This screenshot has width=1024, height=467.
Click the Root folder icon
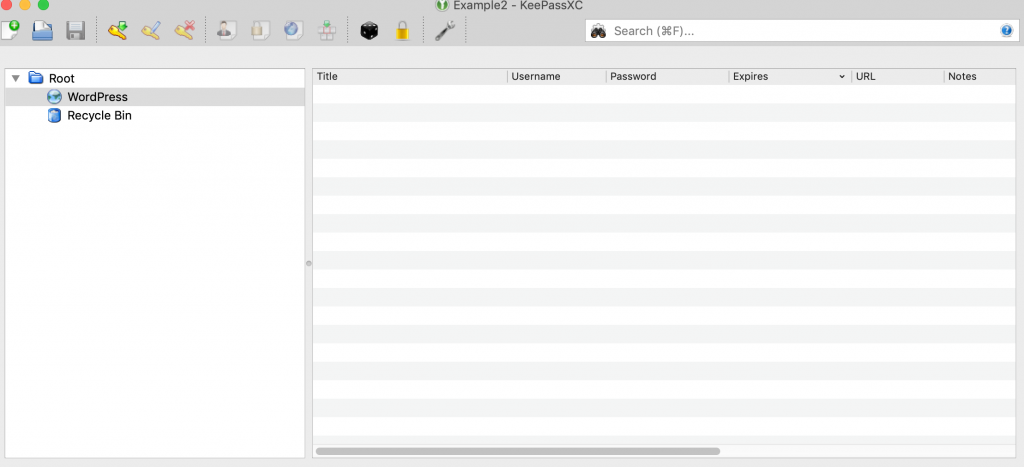(x=36, y=78)
